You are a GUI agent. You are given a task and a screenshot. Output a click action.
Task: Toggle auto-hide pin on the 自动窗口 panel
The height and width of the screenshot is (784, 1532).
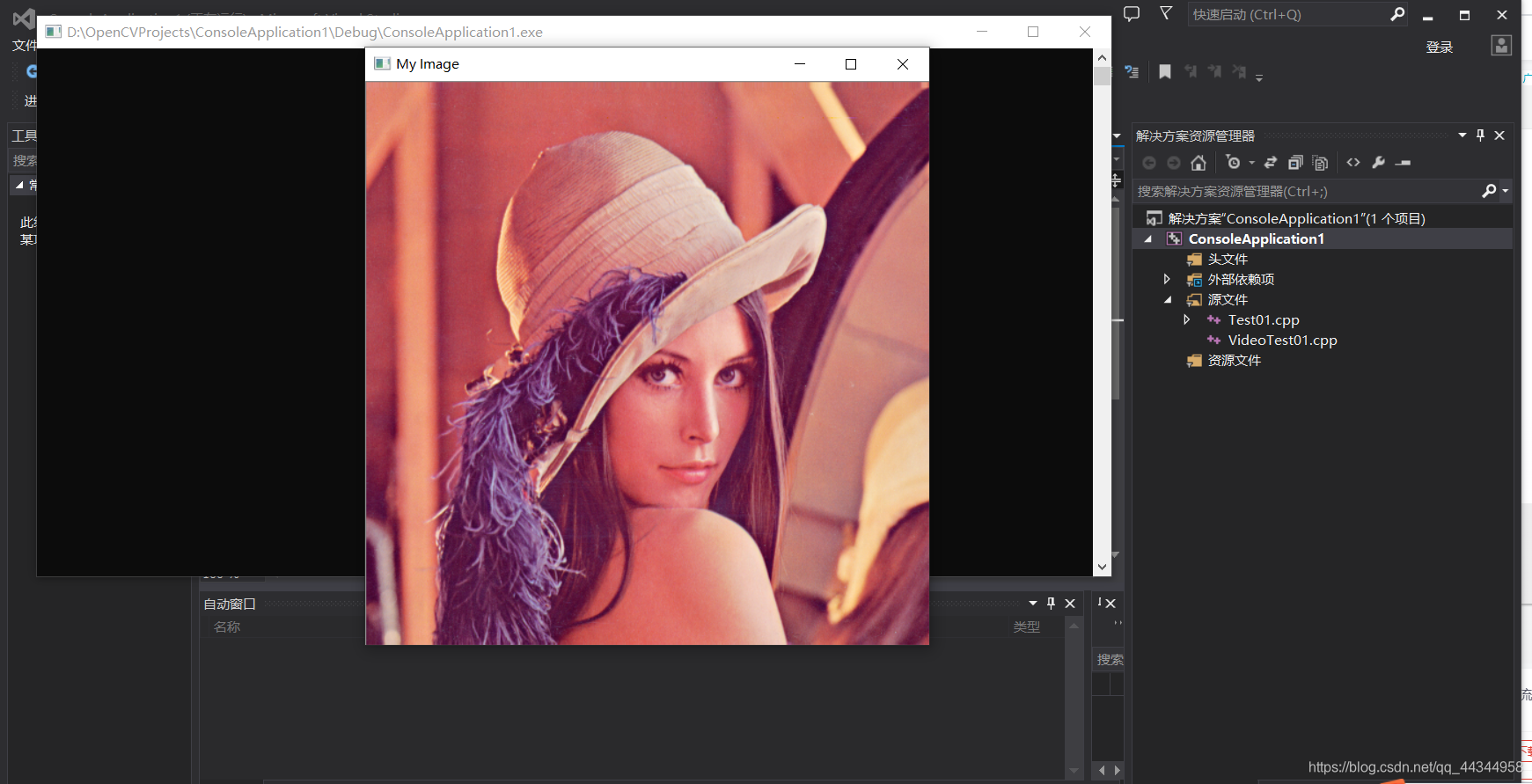[x=1051, y=604]
